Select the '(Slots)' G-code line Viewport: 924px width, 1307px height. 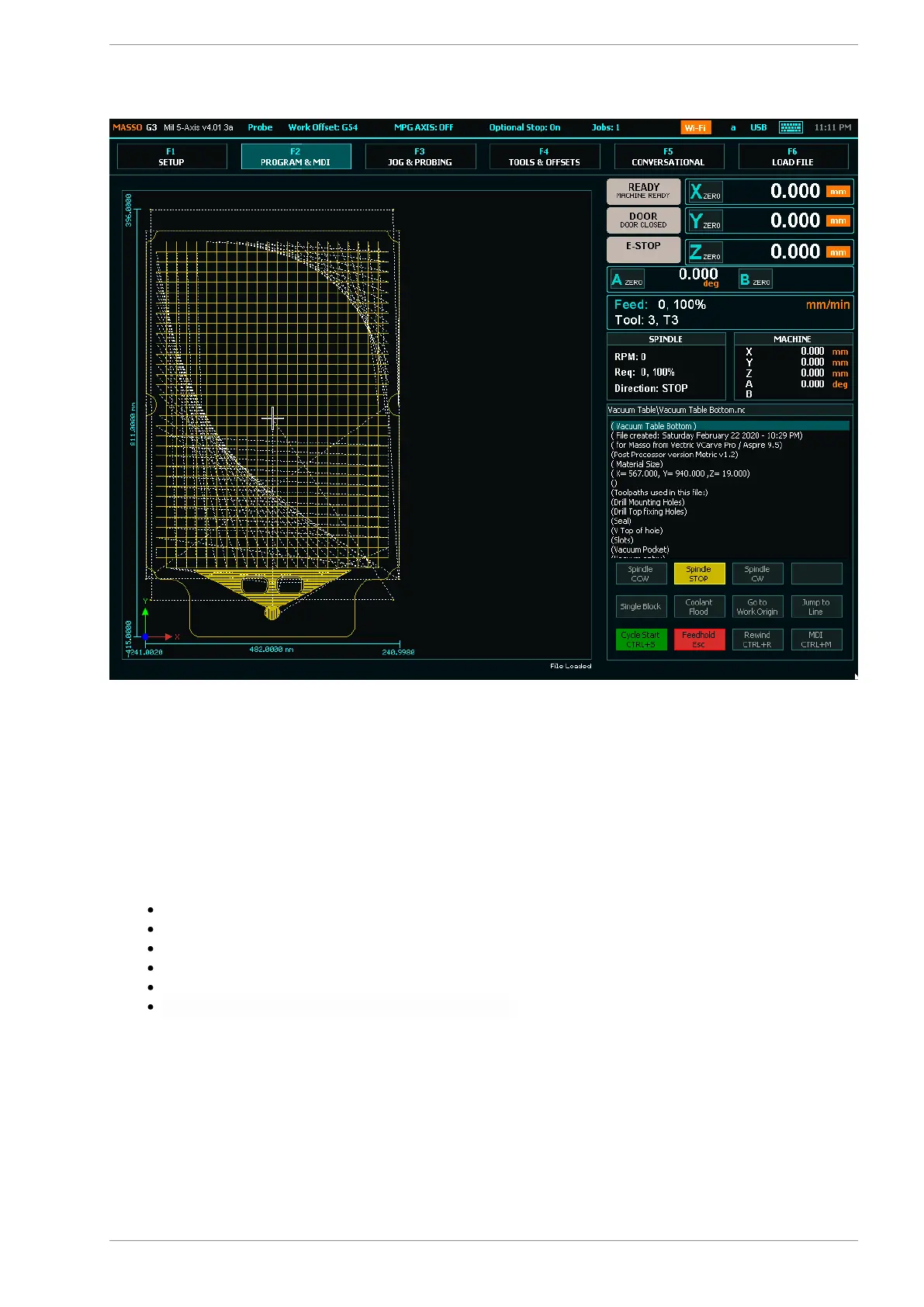pyautogui.click(x=622, y=540)
